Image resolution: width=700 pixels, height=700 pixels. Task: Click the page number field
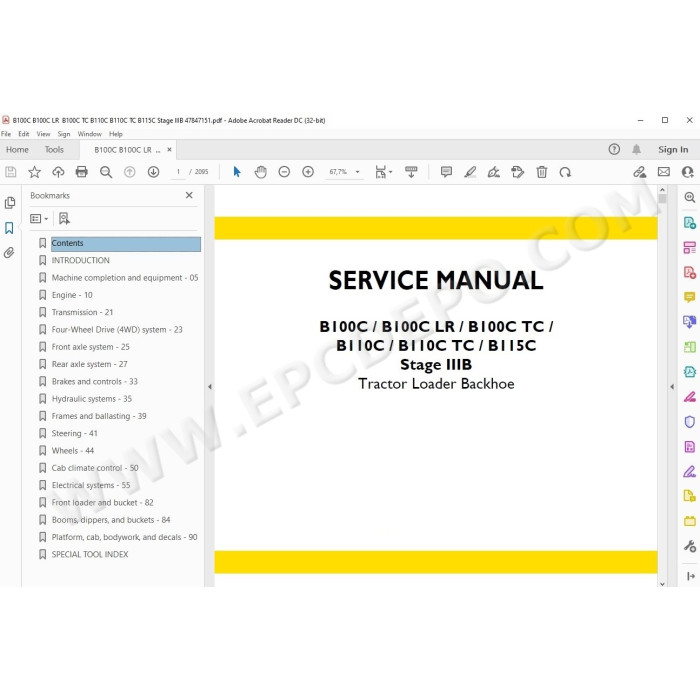pos(178,172)
